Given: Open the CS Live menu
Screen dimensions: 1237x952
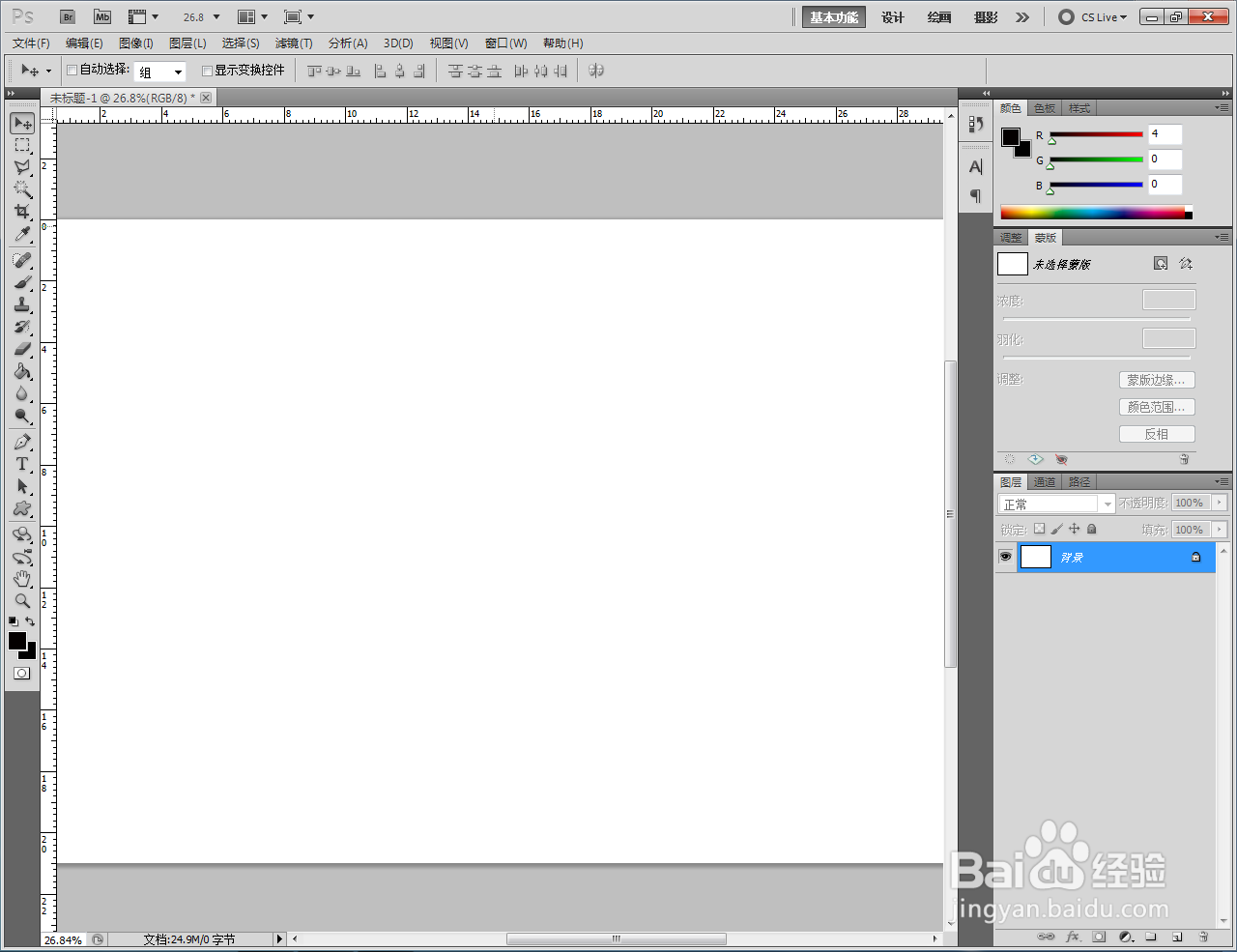Looking at the screenshot, I should pyautogui.click(x=1093, y=17).
